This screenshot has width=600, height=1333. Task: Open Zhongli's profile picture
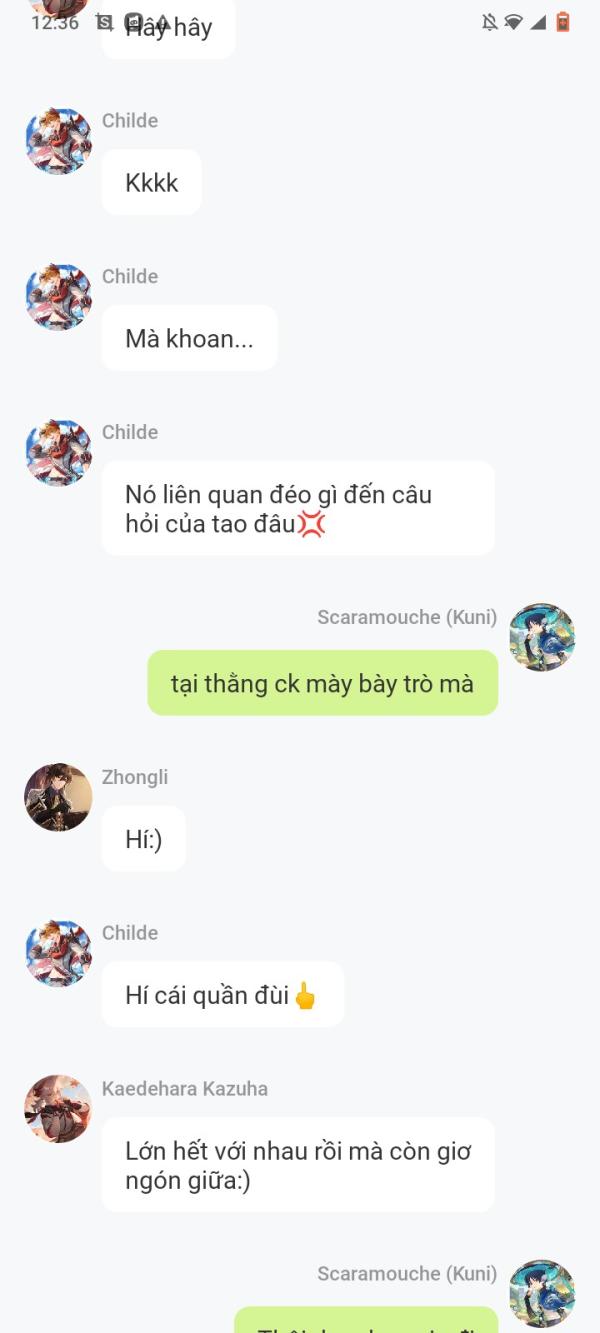coord(58,797)
